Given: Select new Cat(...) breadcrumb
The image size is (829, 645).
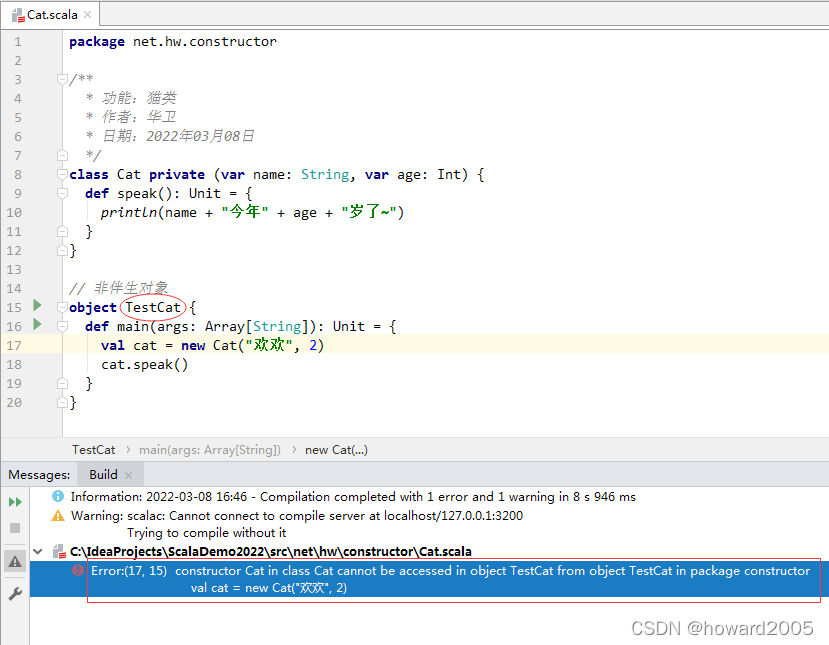Looking at the screenshot, I should [x=336, y=450].
